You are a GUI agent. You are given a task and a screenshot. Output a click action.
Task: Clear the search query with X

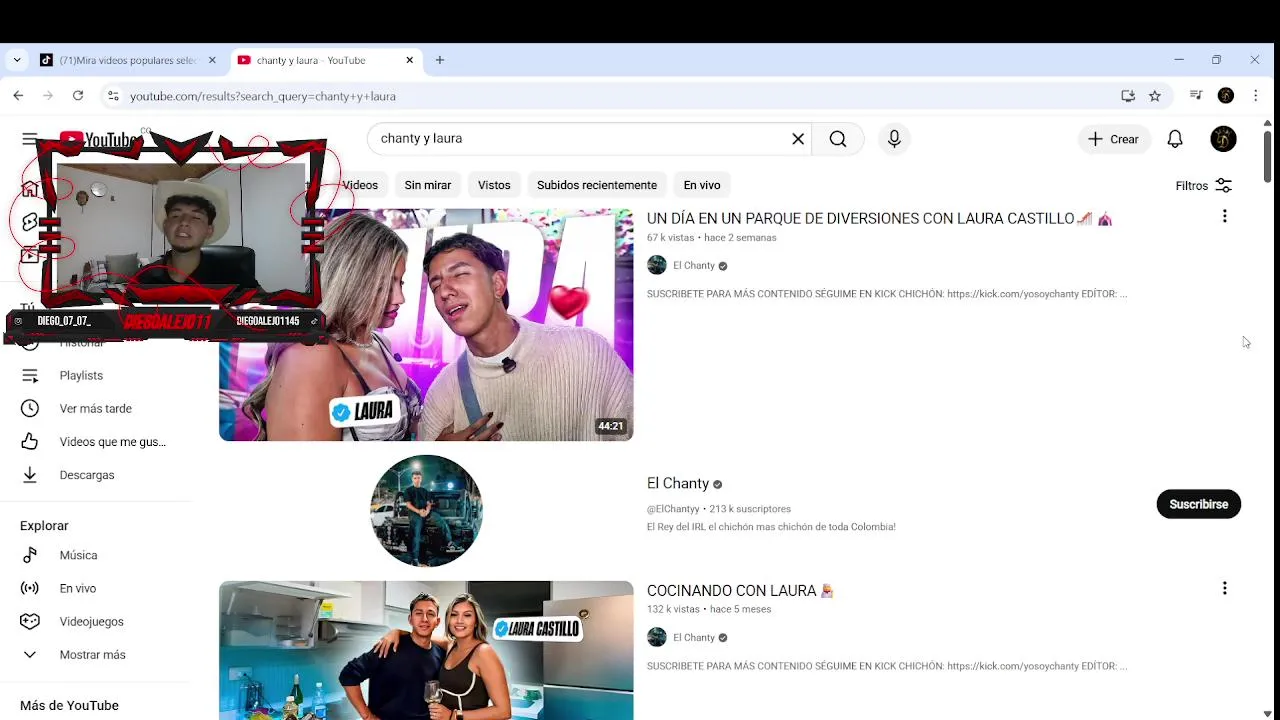click(798, 139)
